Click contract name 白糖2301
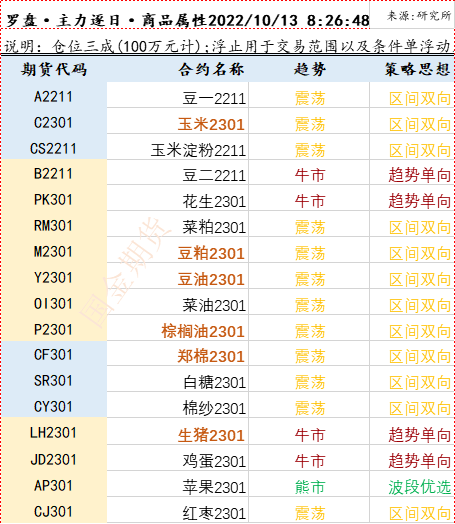The width and height of the screenshot is (455, 524). pos(214,383)
